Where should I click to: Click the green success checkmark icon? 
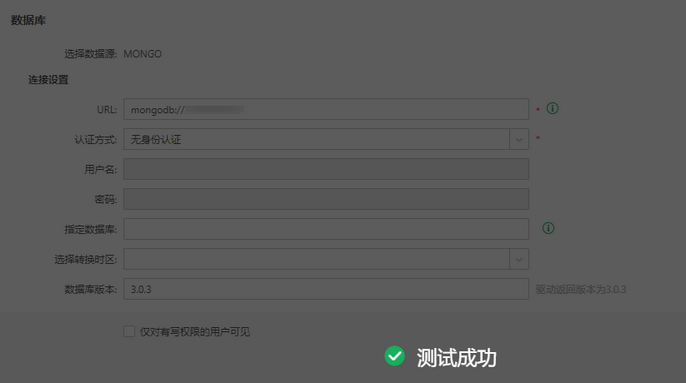pyautogui.click(x=395, y=356)
